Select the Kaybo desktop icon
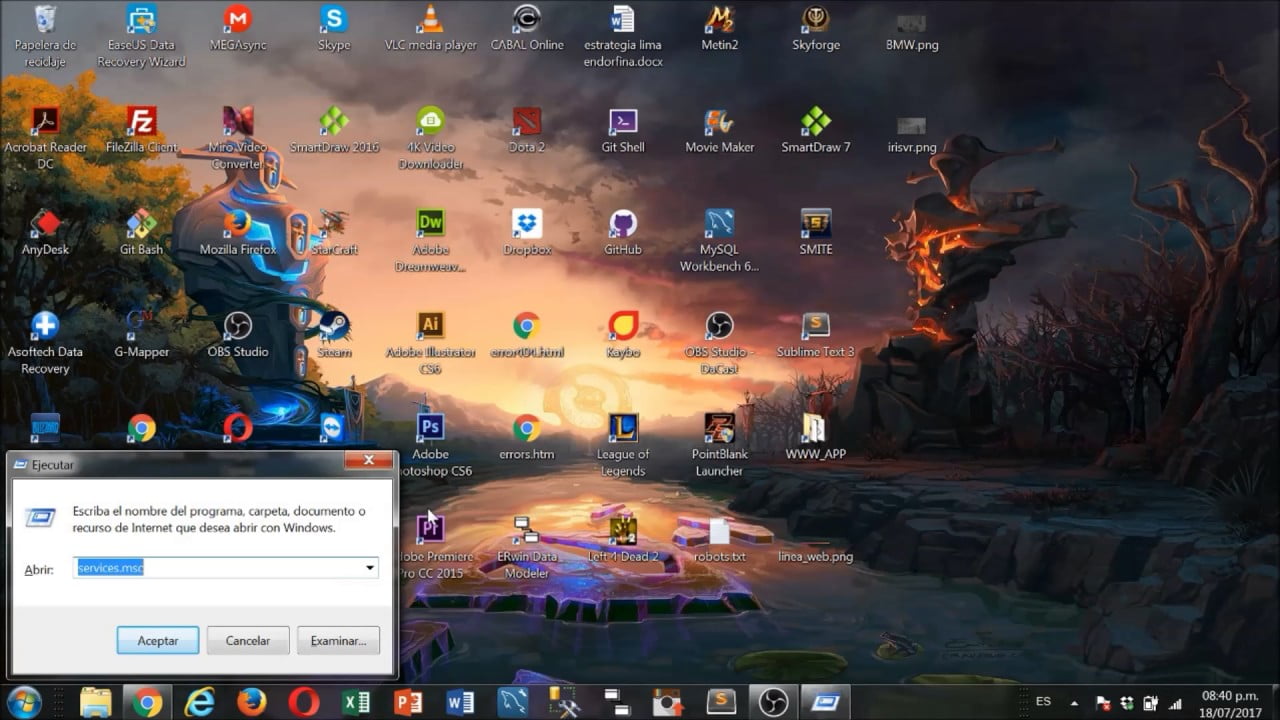The height and width of the screenshot is (720, 1280). (x=623, y=335)
